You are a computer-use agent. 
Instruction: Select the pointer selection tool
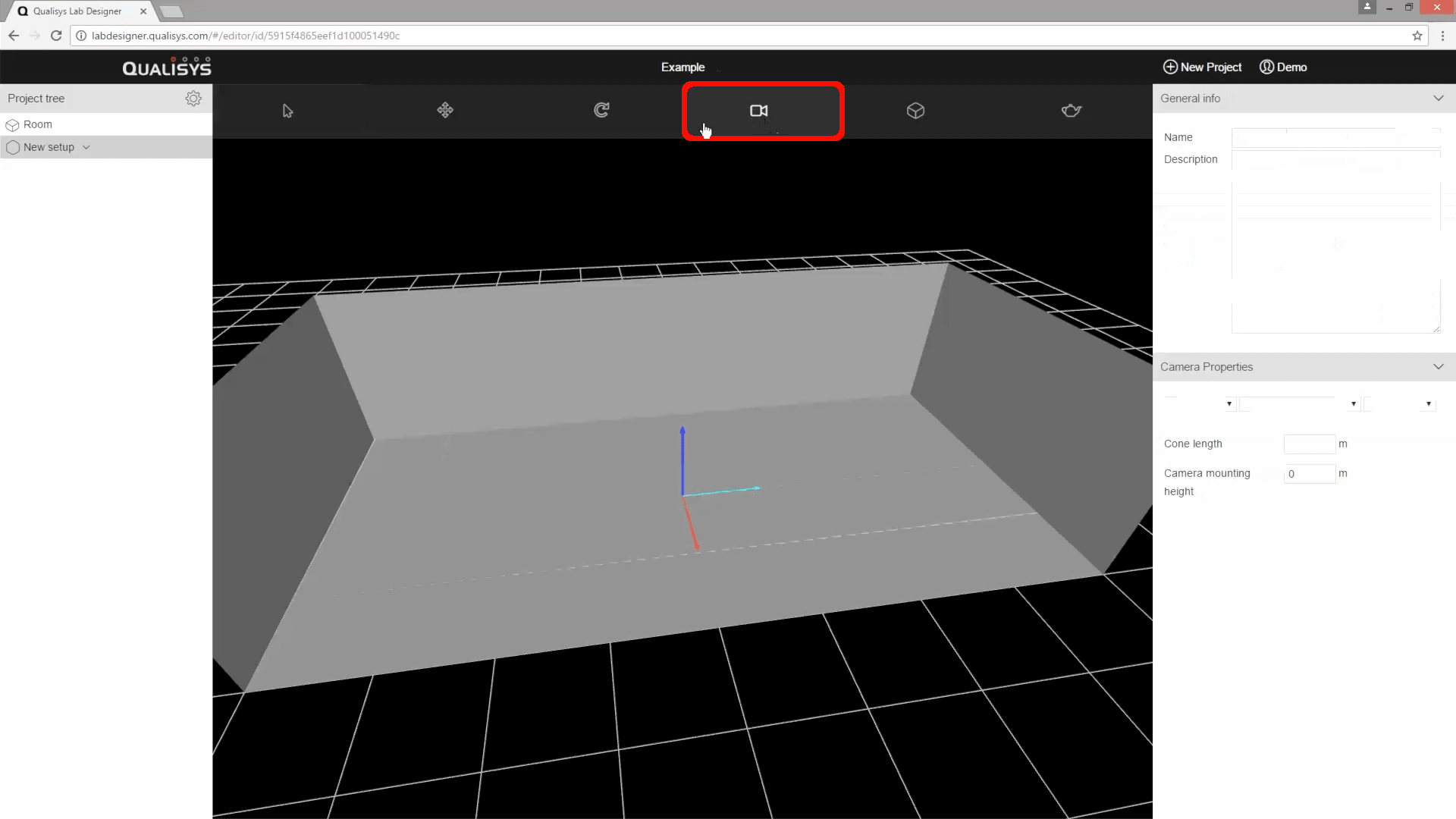[287, 111]
